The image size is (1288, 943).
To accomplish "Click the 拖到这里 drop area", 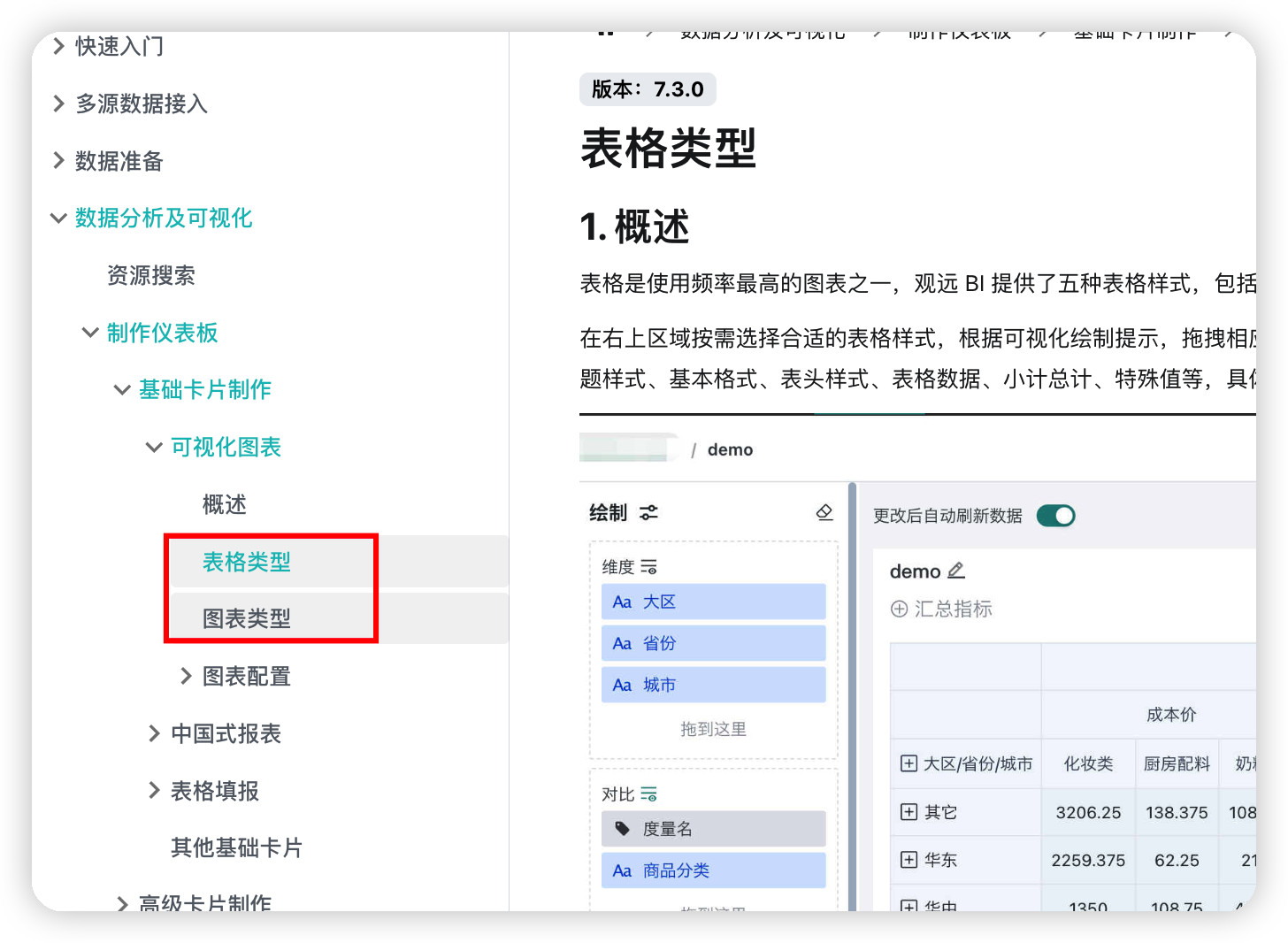I will coord(713,729).
